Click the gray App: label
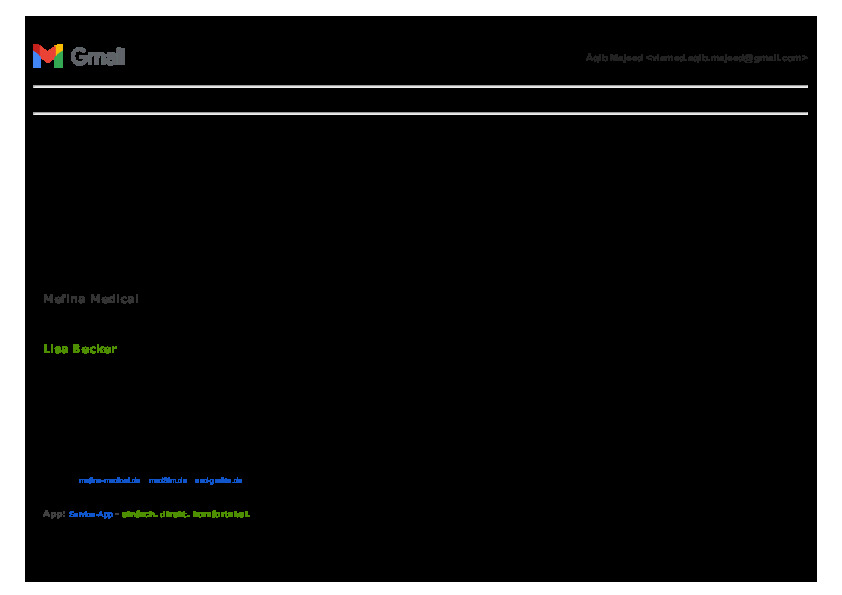 (54, 514)
